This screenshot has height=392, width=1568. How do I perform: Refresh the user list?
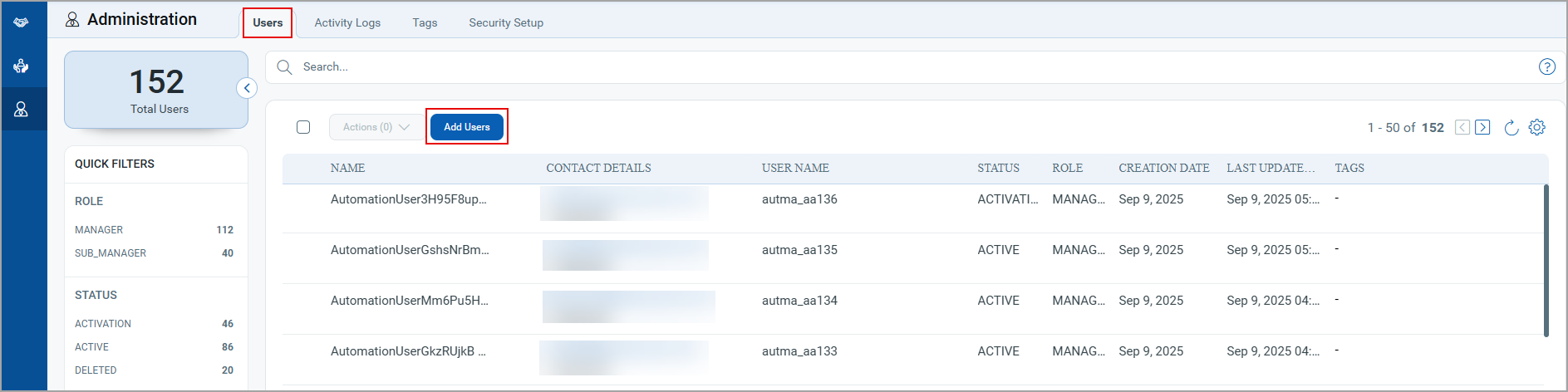pos(1511,127)
